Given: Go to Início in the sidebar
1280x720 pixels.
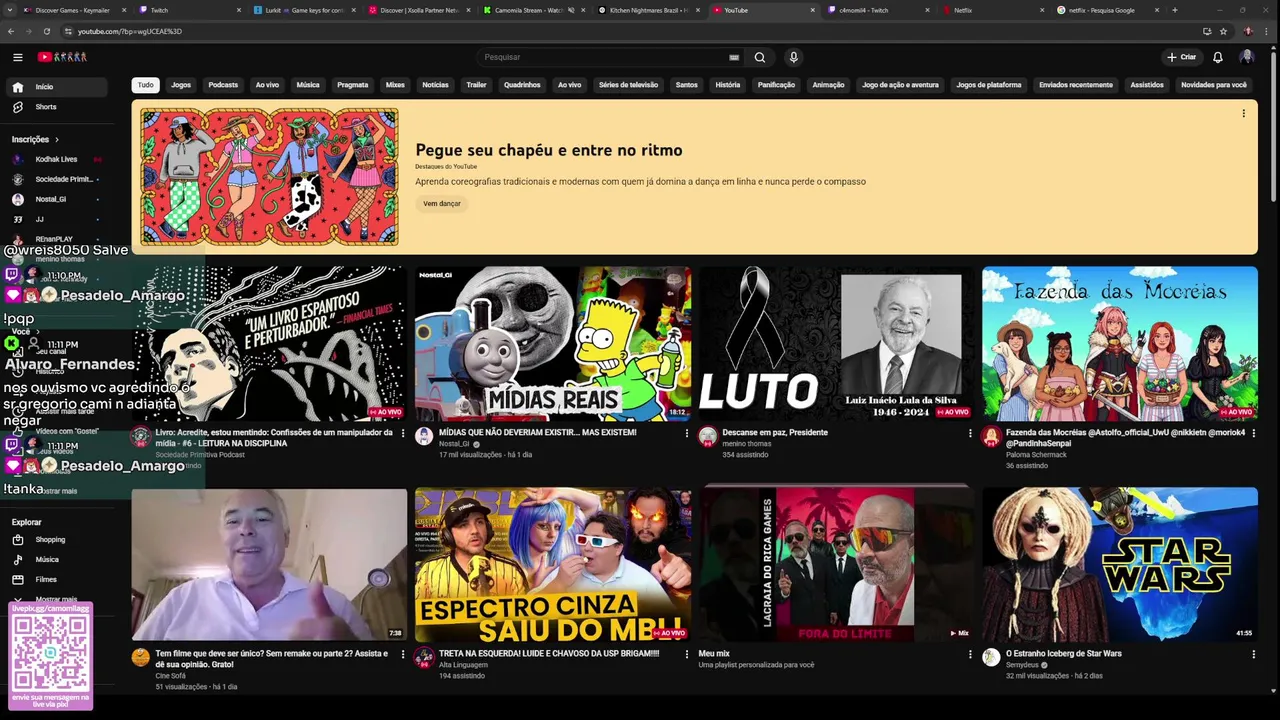Looking at the screenshot, I should [56, 87].
